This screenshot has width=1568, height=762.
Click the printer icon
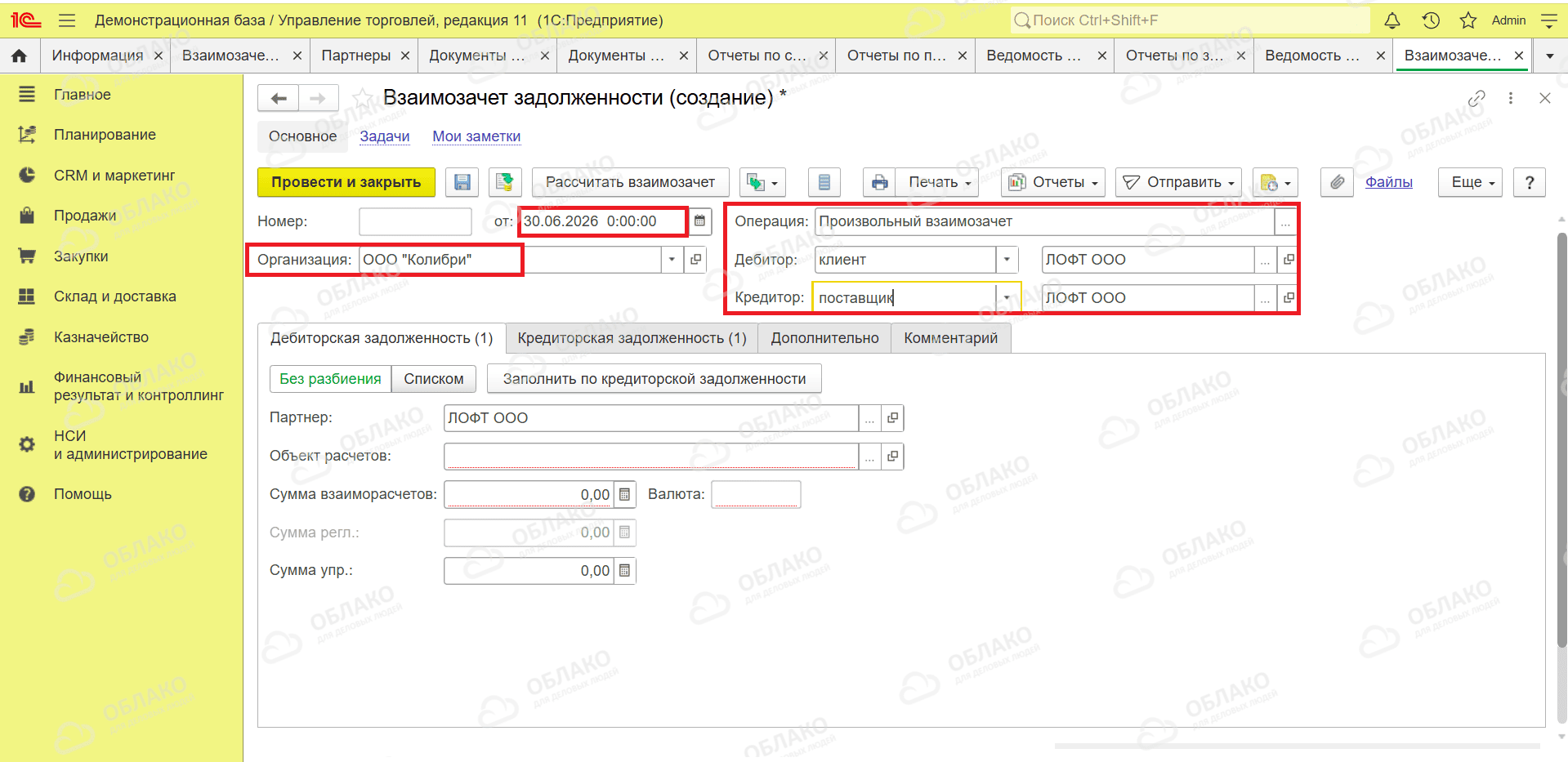pos(879,182)
